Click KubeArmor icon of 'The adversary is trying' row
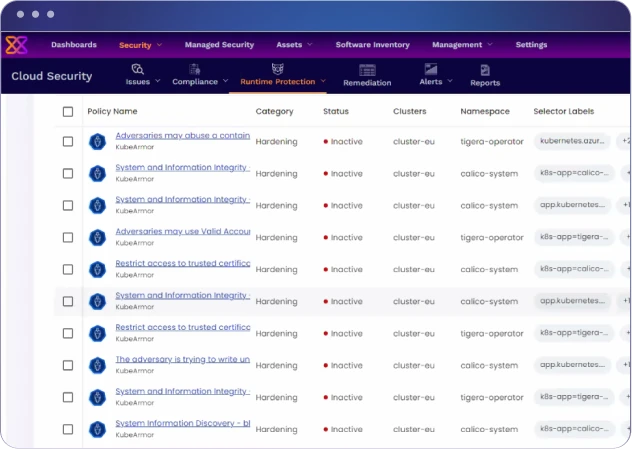 point(97,366)
